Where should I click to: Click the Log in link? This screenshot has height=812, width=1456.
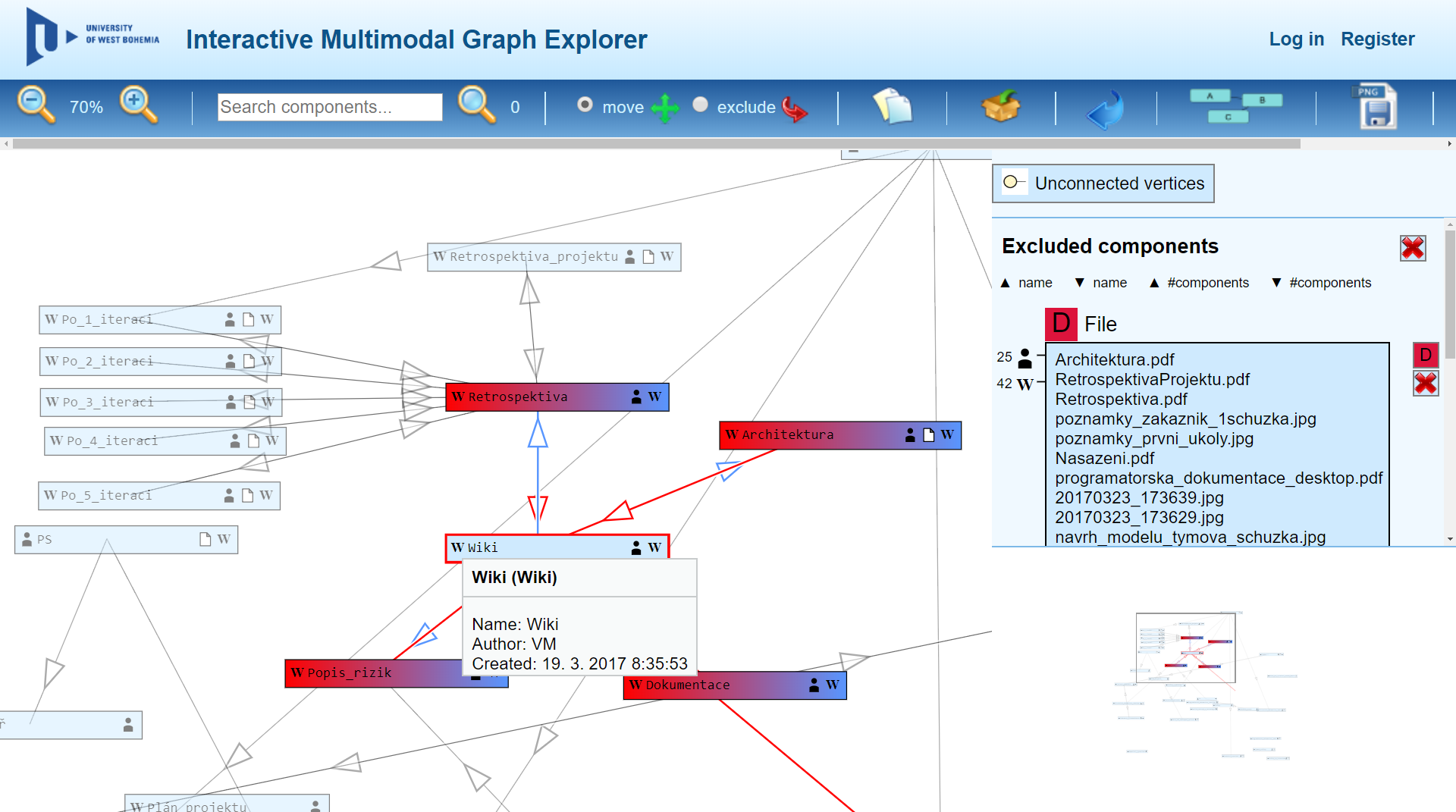[x=1297, y=39]
